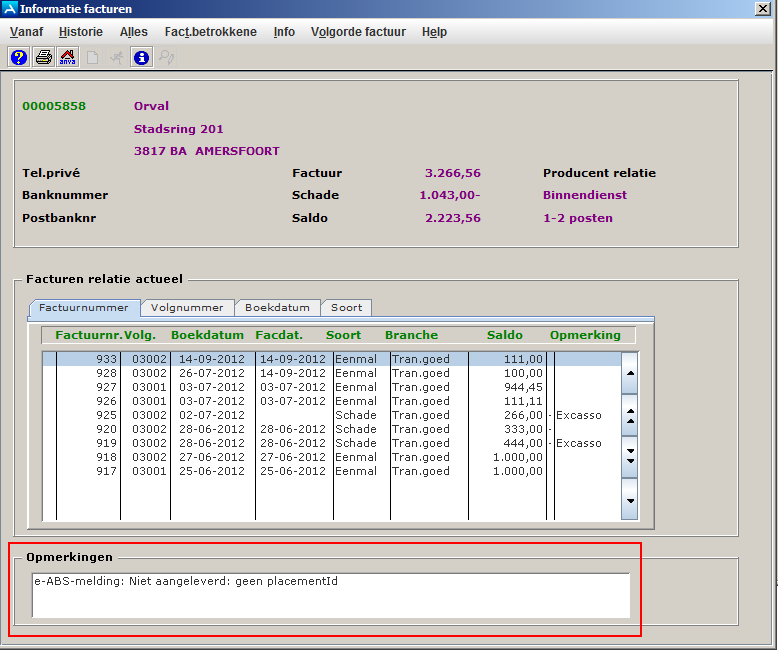
Task: Select invoice row 925
Action: pos(331,415)
